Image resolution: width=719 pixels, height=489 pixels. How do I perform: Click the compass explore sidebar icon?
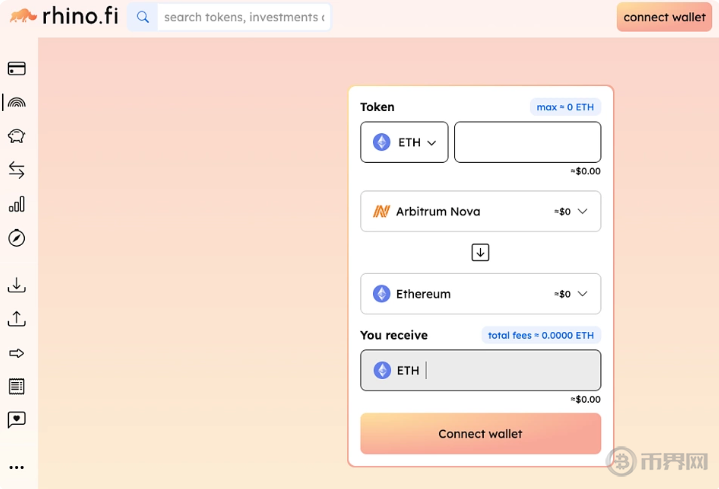16,238
